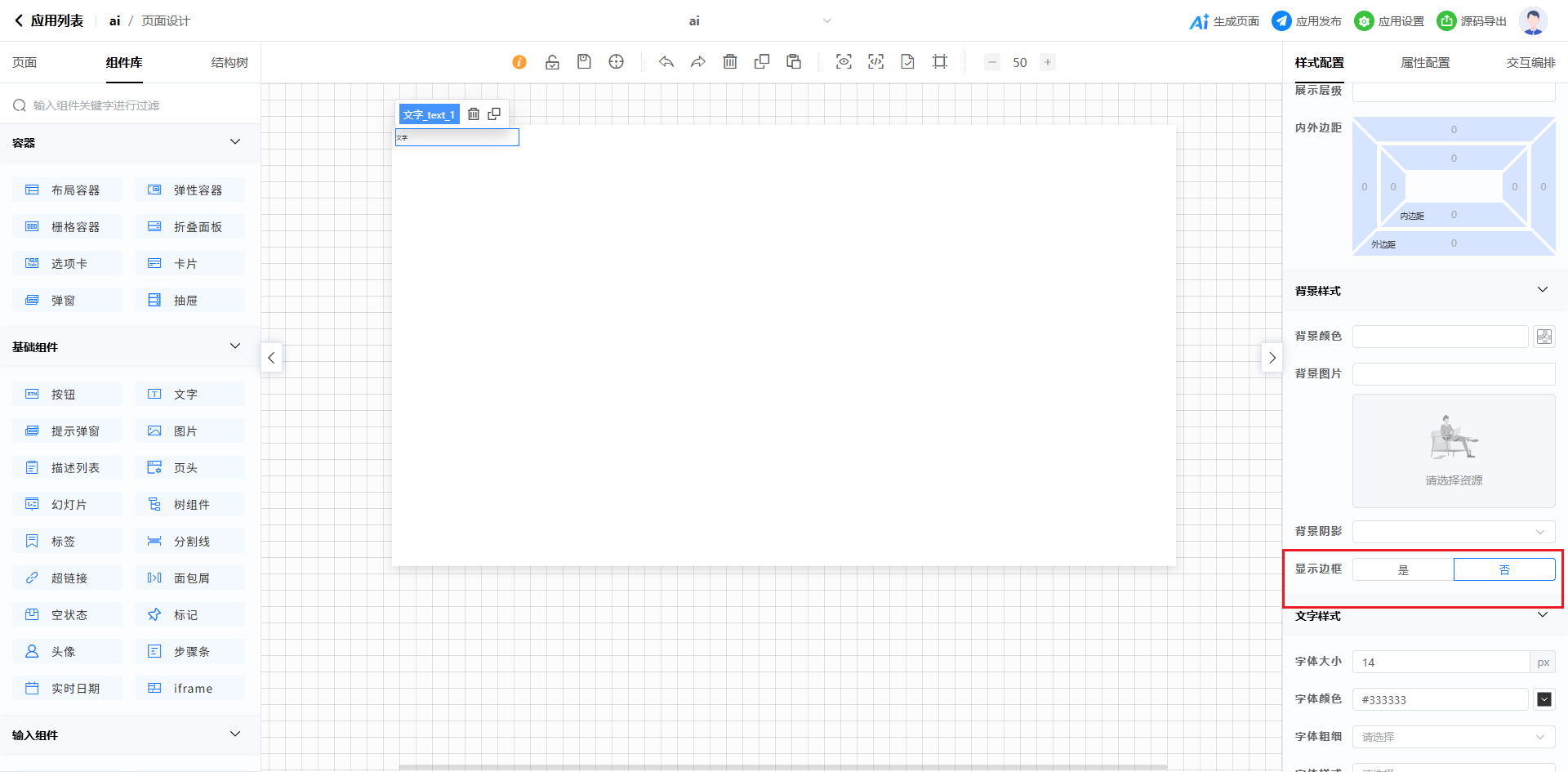Viewport: 1568px width, 772px height.
Task: Click the trash delete icon in toolbar
Action: tap(730, 62)
